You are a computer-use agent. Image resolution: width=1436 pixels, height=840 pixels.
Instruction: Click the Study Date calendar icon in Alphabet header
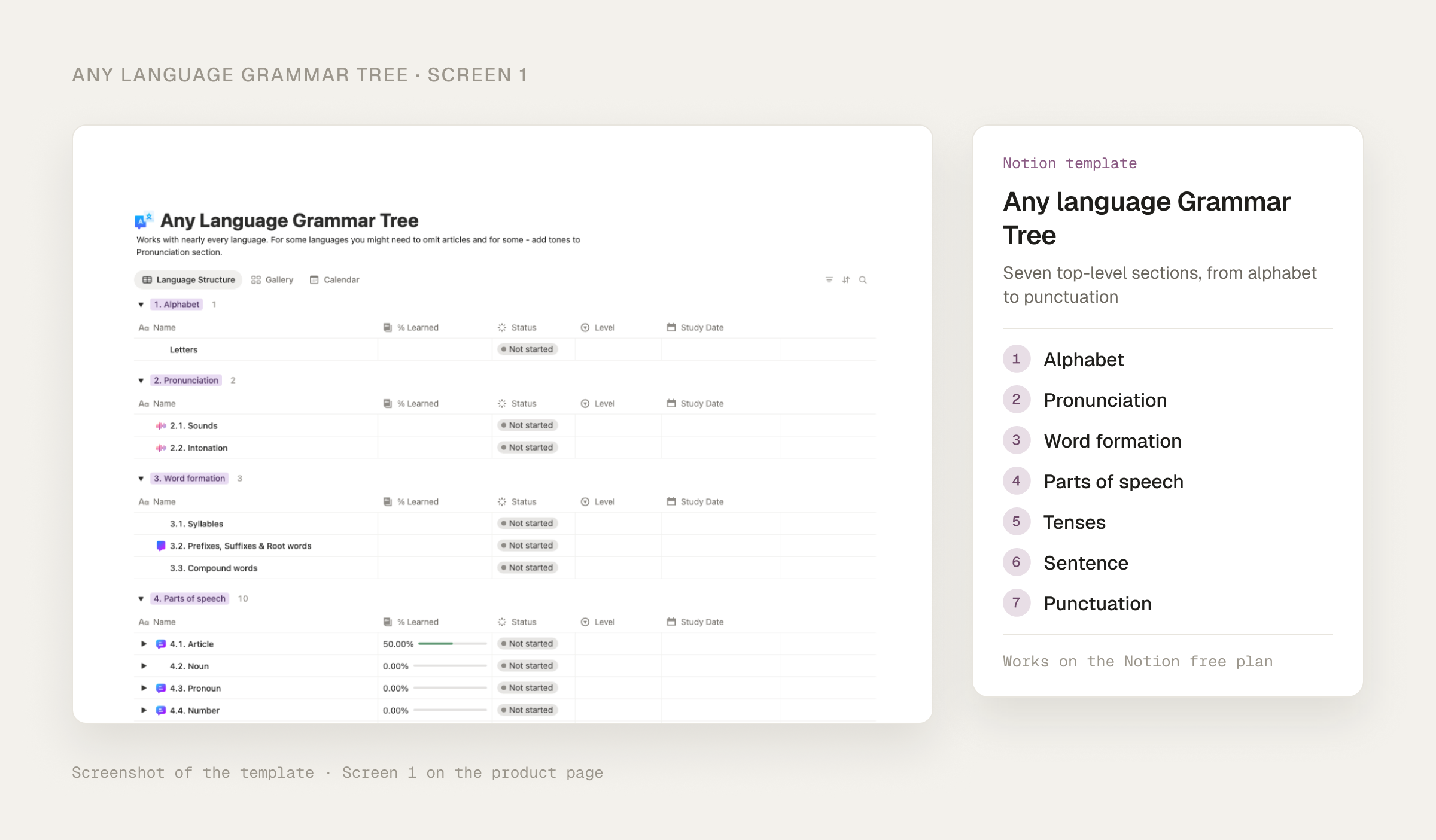(671, 327)
